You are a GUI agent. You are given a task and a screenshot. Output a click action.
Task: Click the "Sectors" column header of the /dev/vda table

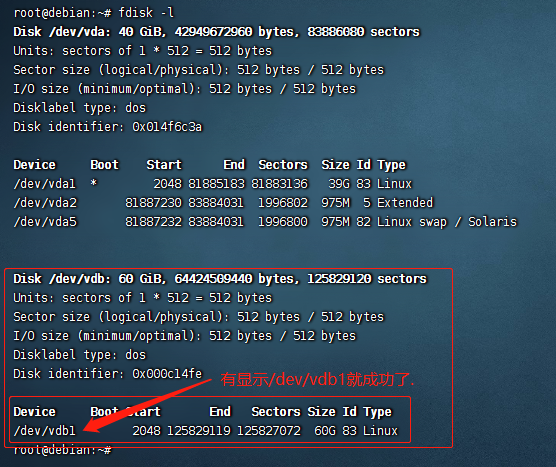[283, 165]
